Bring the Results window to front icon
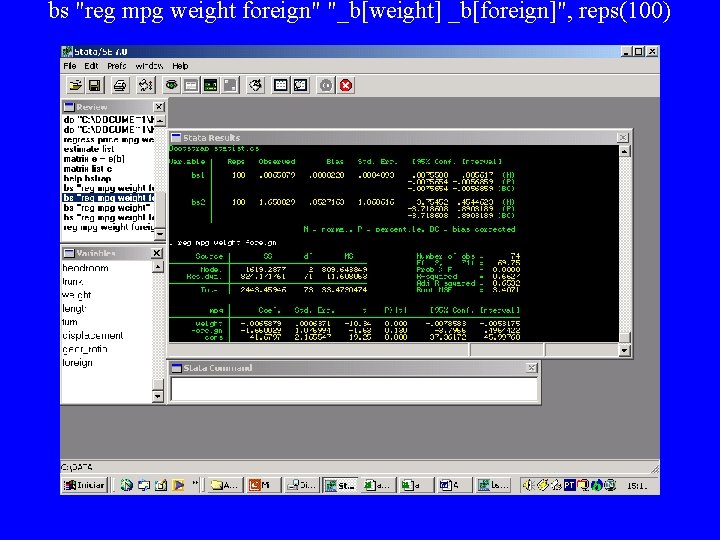This screenshot has width=720, height=540. [x=211, y=85]
